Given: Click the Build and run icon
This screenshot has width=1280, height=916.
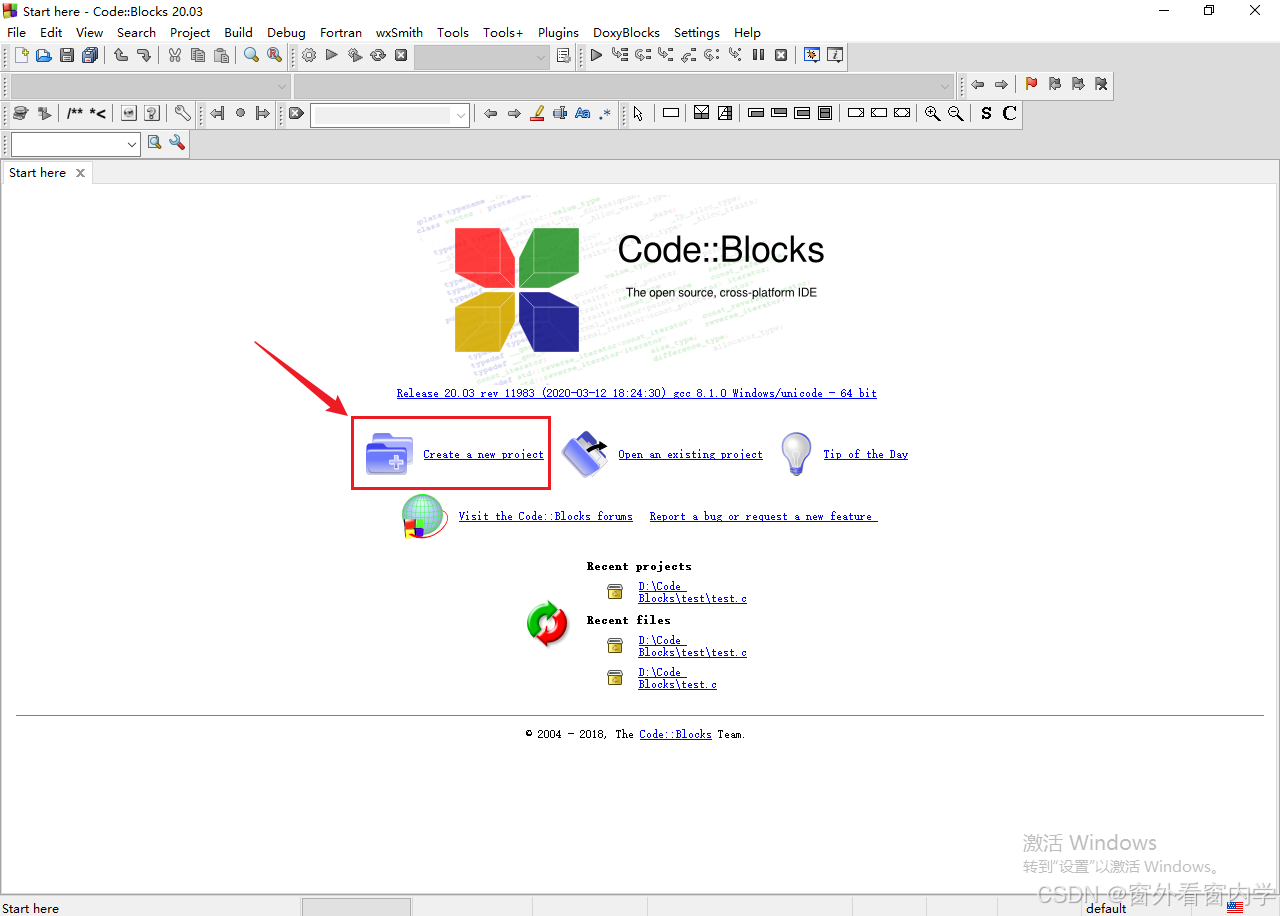Looking at the screenshot, I should point(355,56).
